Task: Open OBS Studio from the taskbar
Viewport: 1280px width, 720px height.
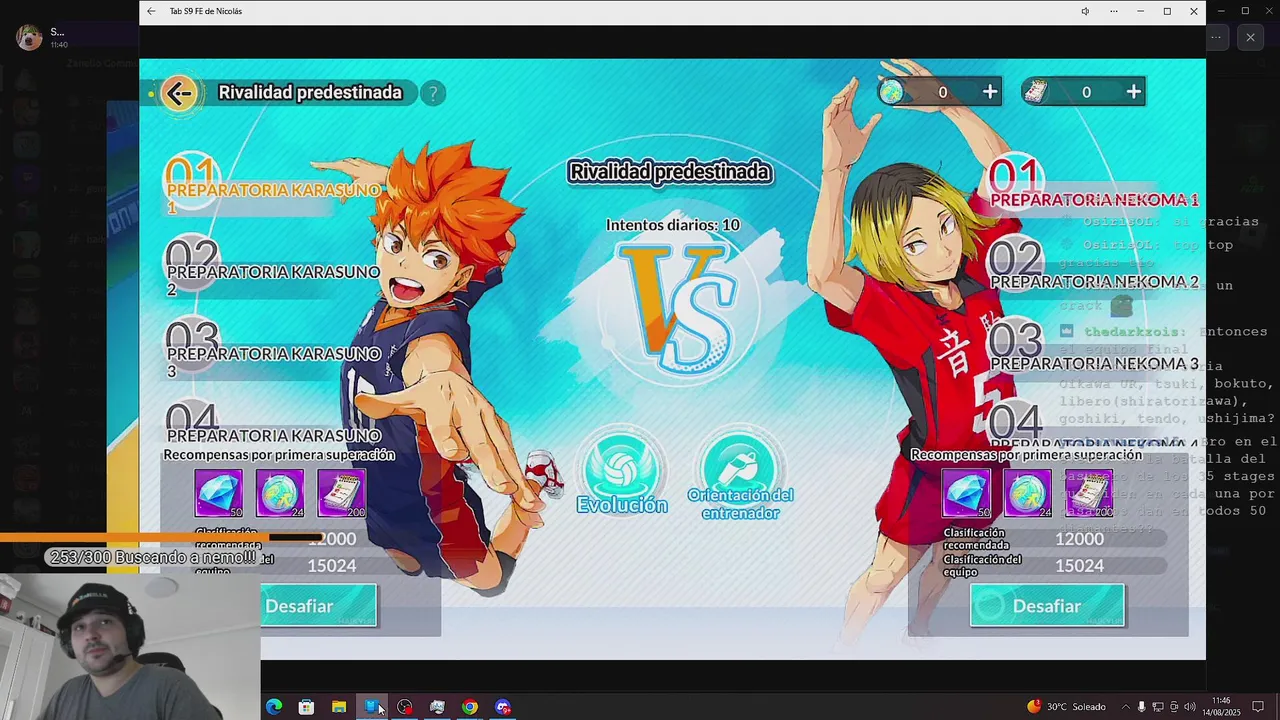Action: point(404,707)
